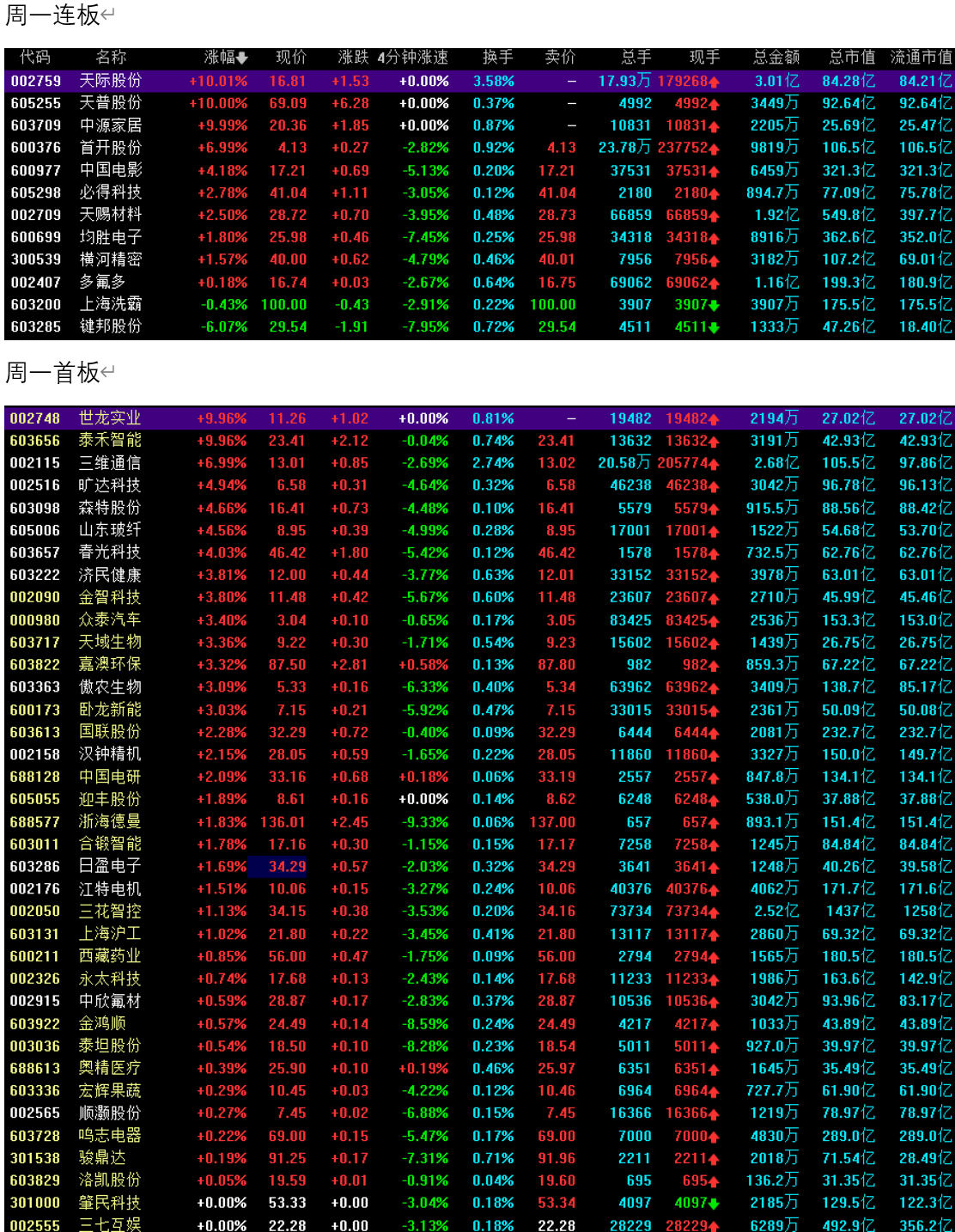Select the 上海洗霸 stock name
The image size is (955, 1232).
click(x=111, y=304)
